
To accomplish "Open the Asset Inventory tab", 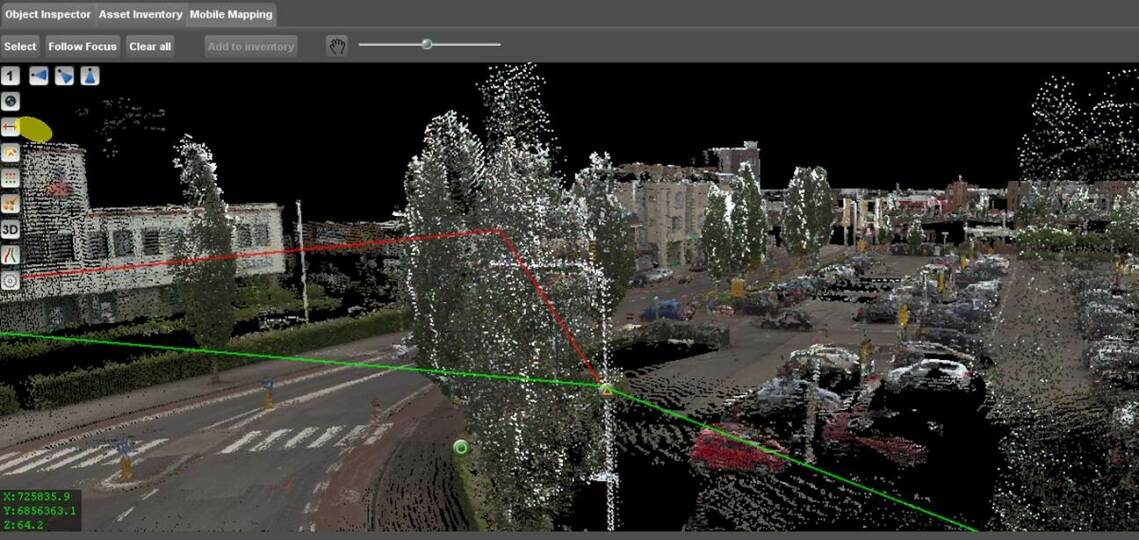I will click(140, 15).
